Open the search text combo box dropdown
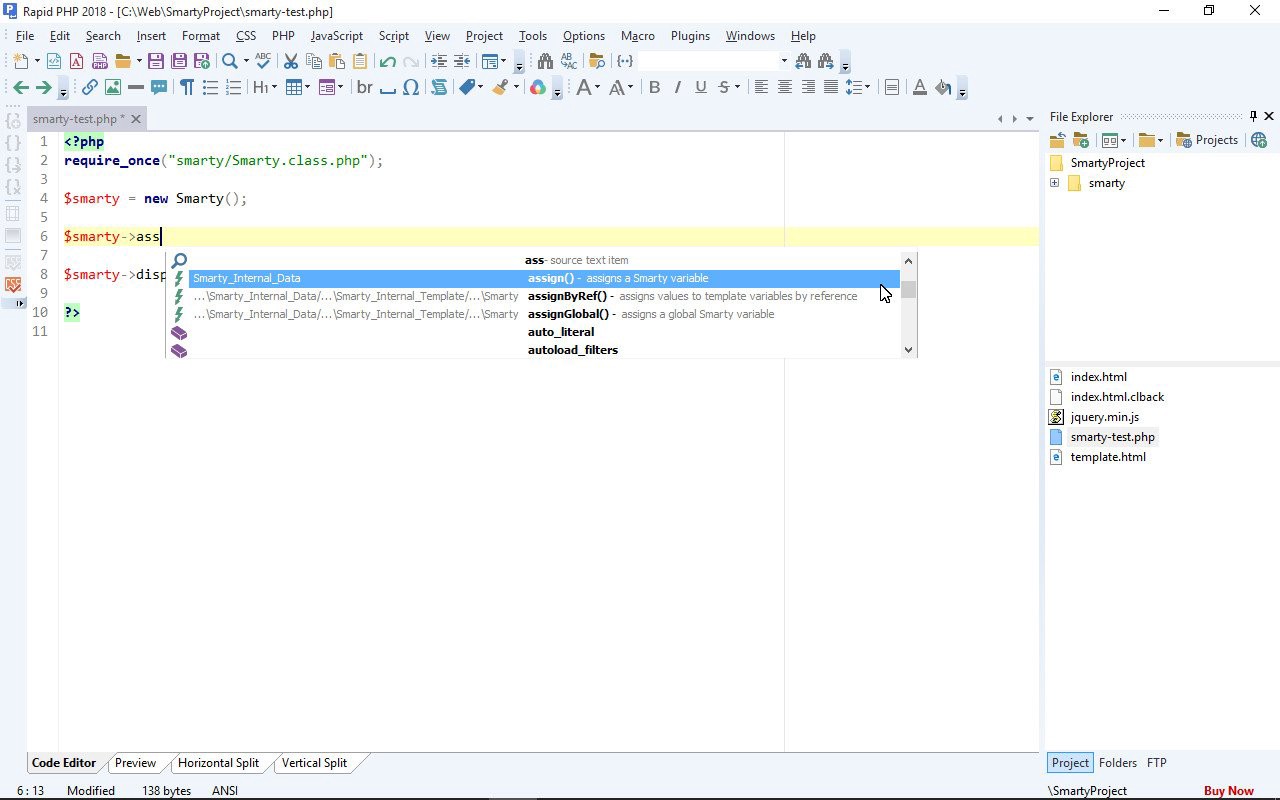The height and width of the screenshot is (800, 1280). (783, 62)
